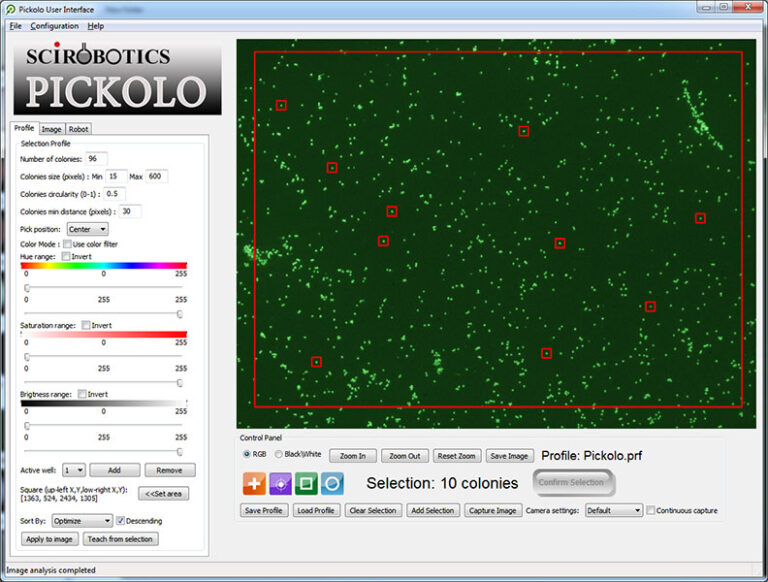Switch to the Image tab
768x582 pixels.
coord(51,129)
